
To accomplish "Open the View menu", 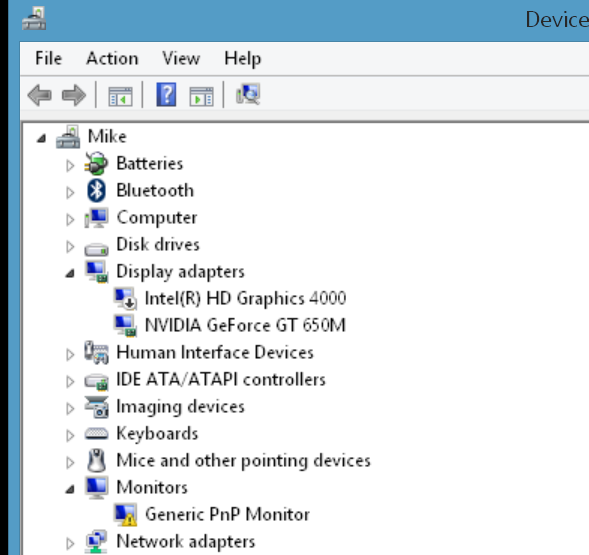I will [181, 59].
